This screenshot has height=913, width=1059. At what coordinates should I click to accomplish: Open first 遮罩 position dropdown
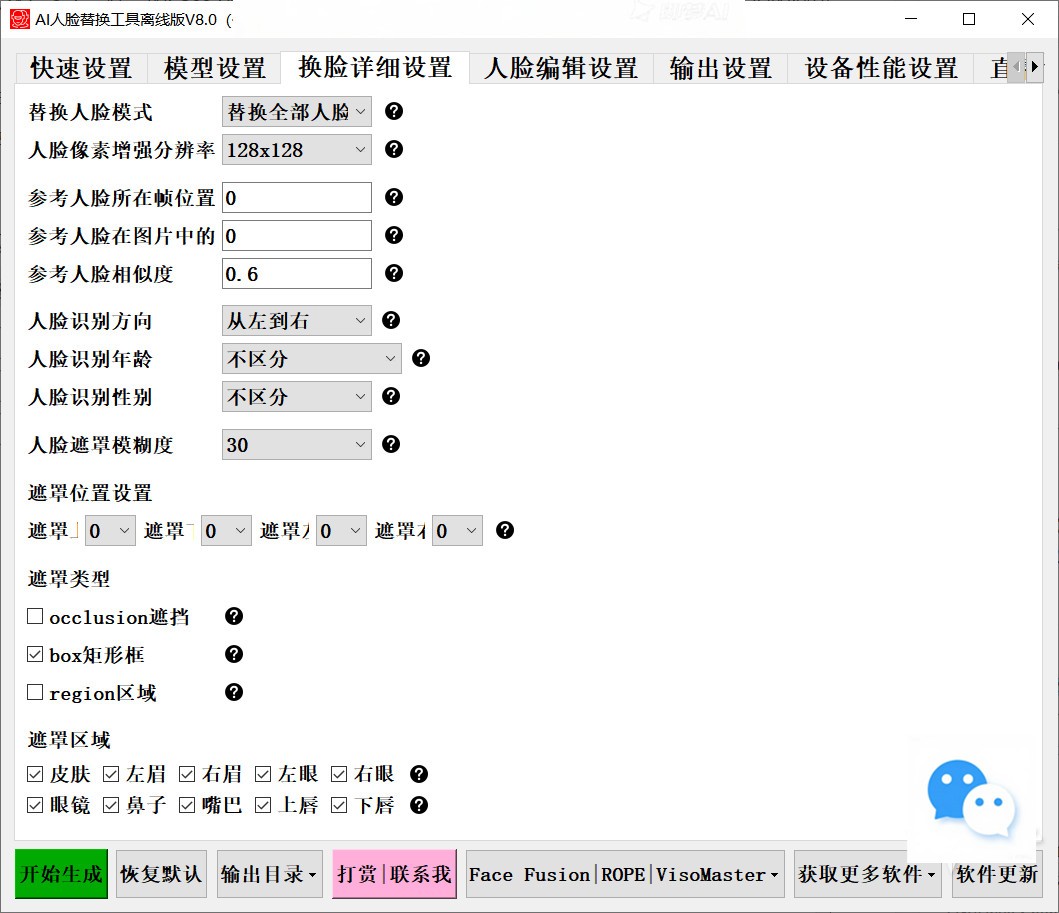(110, 531)
